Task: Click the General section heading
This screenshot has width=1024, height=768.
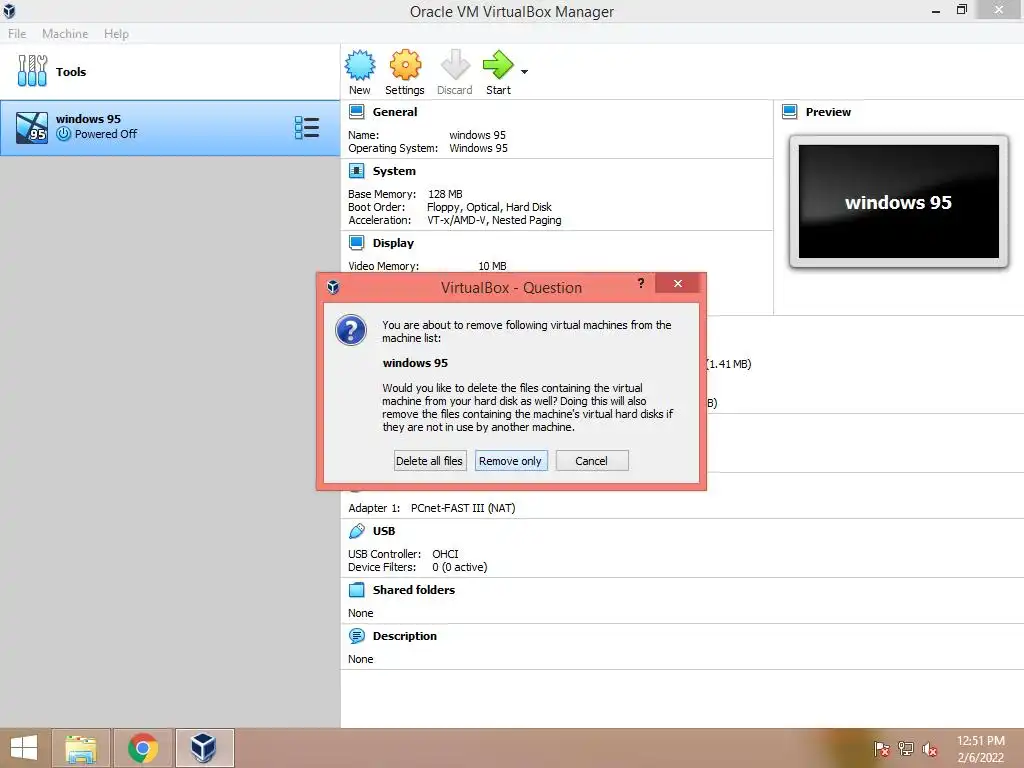Action: click(394, 112)
